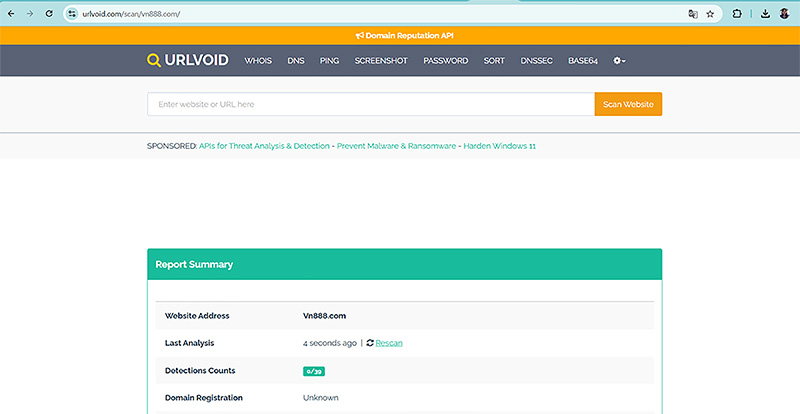
Task: Open the Domain Reputation API banner
Action: [x=405, y=36]
